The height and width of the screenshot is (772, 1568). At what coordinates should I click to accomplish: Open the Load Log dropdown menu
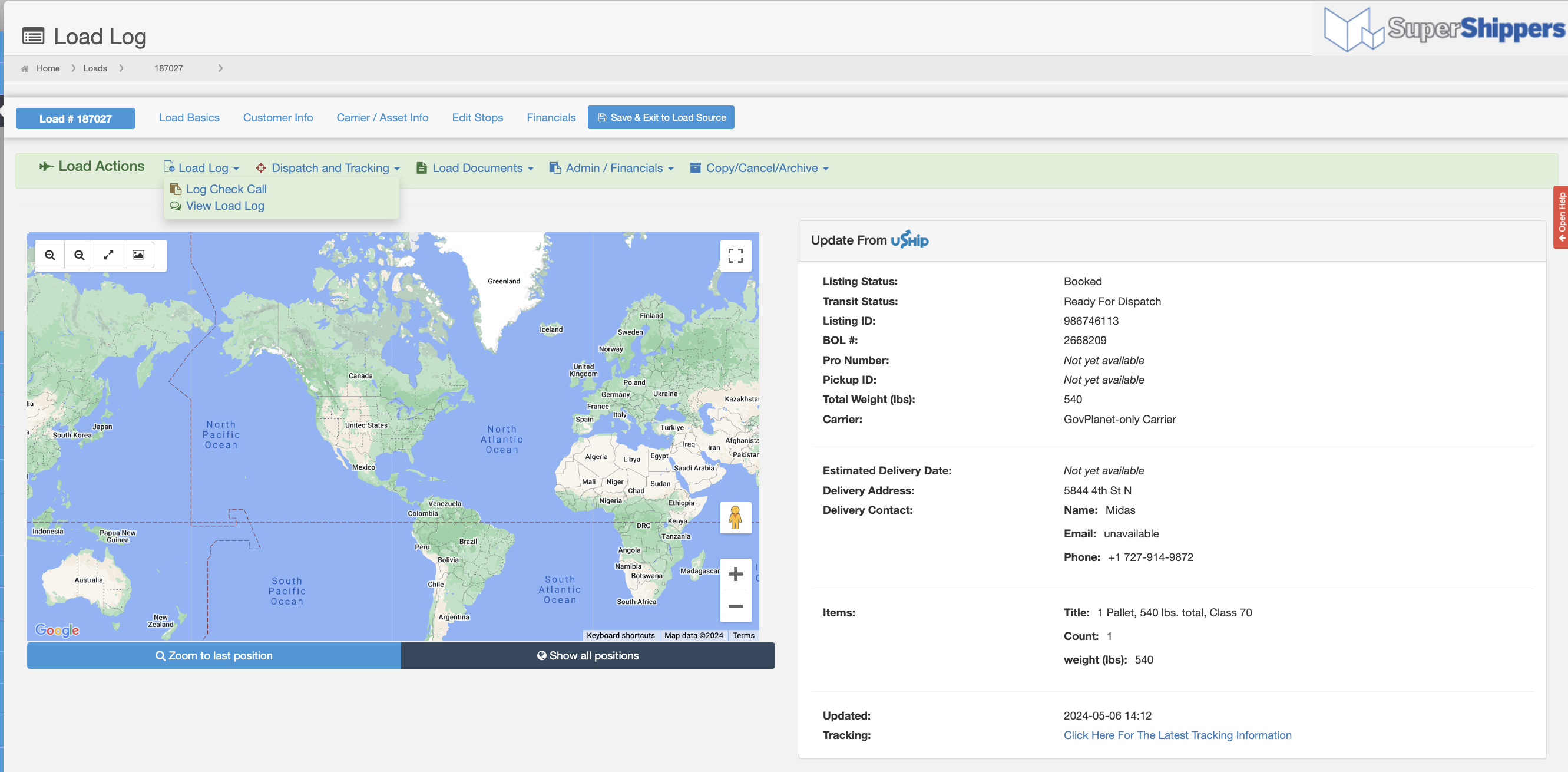click(x=201, y=168)
